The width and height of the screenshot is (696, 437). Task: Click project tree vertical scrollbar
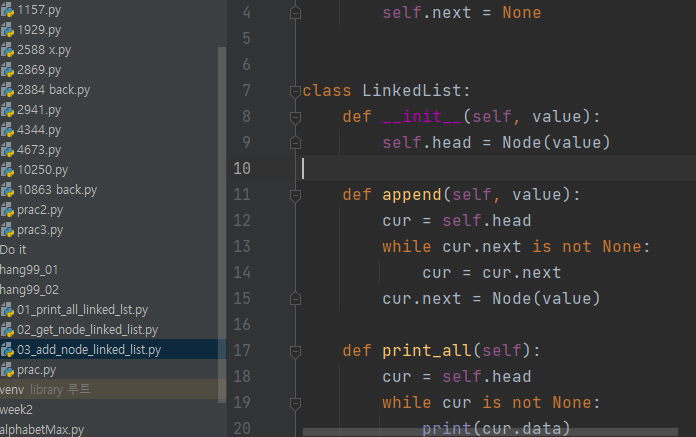[x=222, y=224]
